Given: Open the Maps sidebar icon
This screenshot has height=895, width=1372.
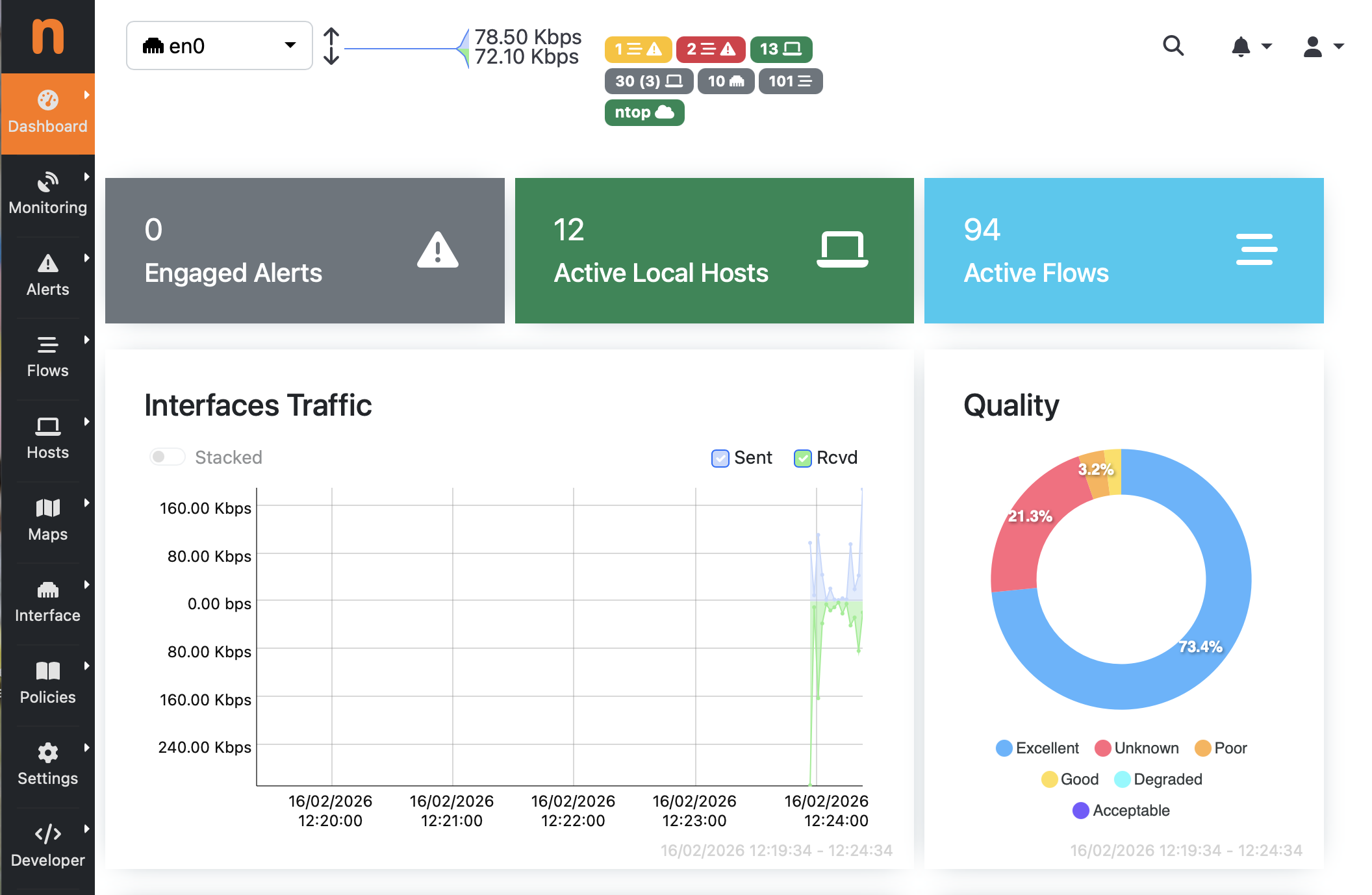Looking at the screenshot, I should coord(47,508).
